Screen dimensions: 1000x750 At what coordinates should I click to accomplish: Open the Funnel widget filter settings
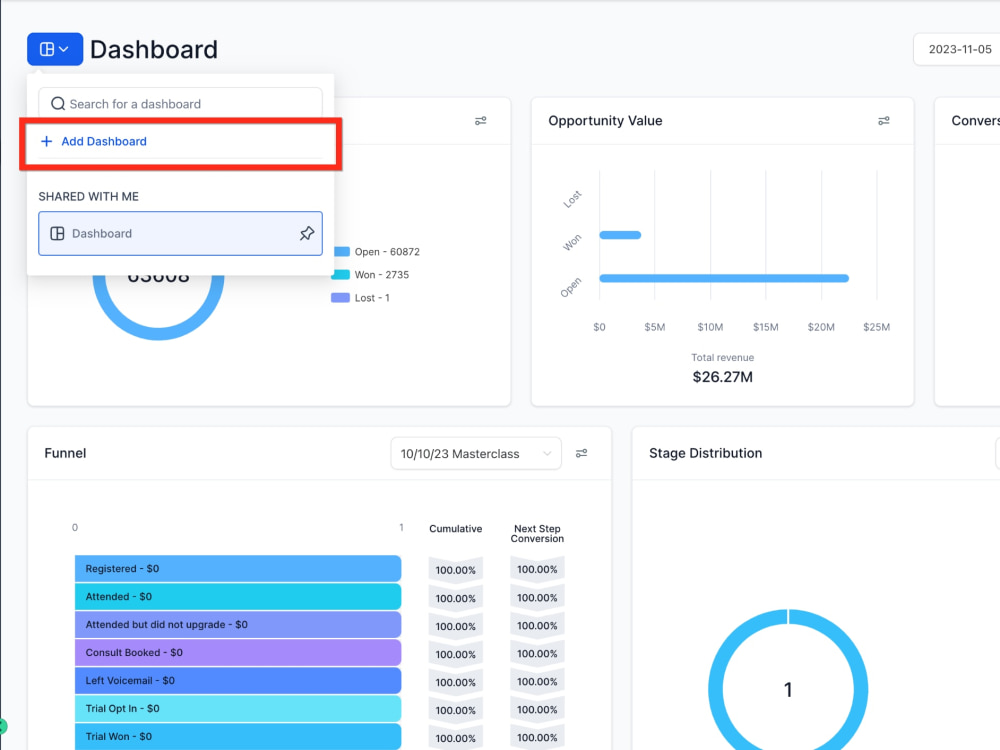pyautogui.click(x=581, y=453)
